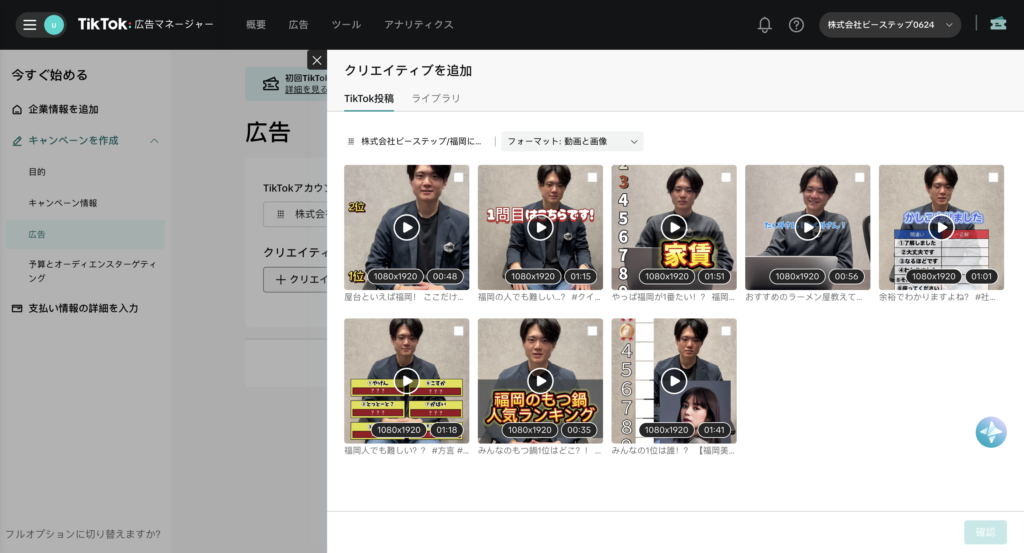The height and width of the screenshot is (553, 1024).
Task: Select checkbox on 福岡人でも難しい 方言 video
Action: (x=458, y=331)
